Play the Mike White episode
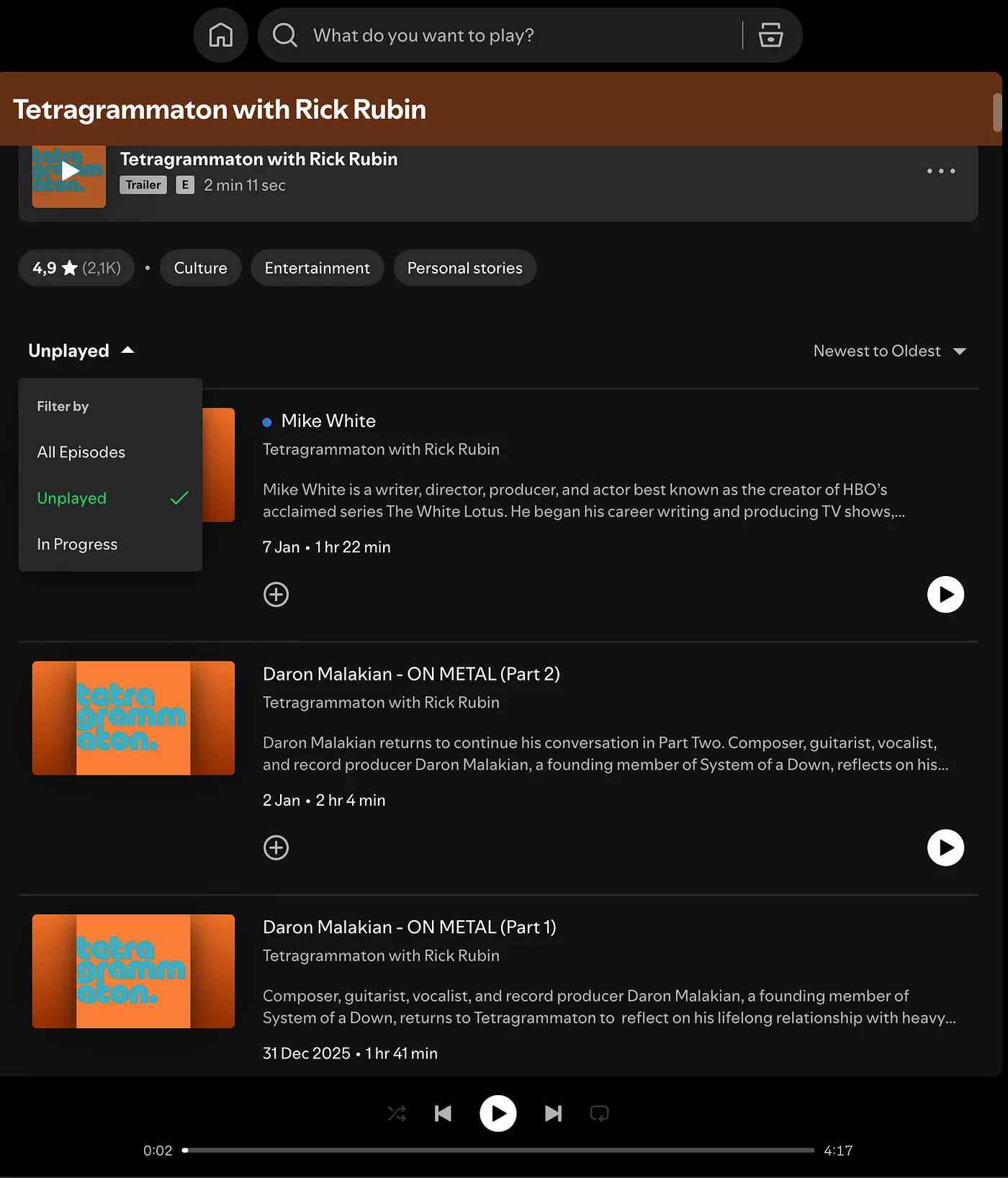This screenshot has width=1008, height=1178. [945, 595]
